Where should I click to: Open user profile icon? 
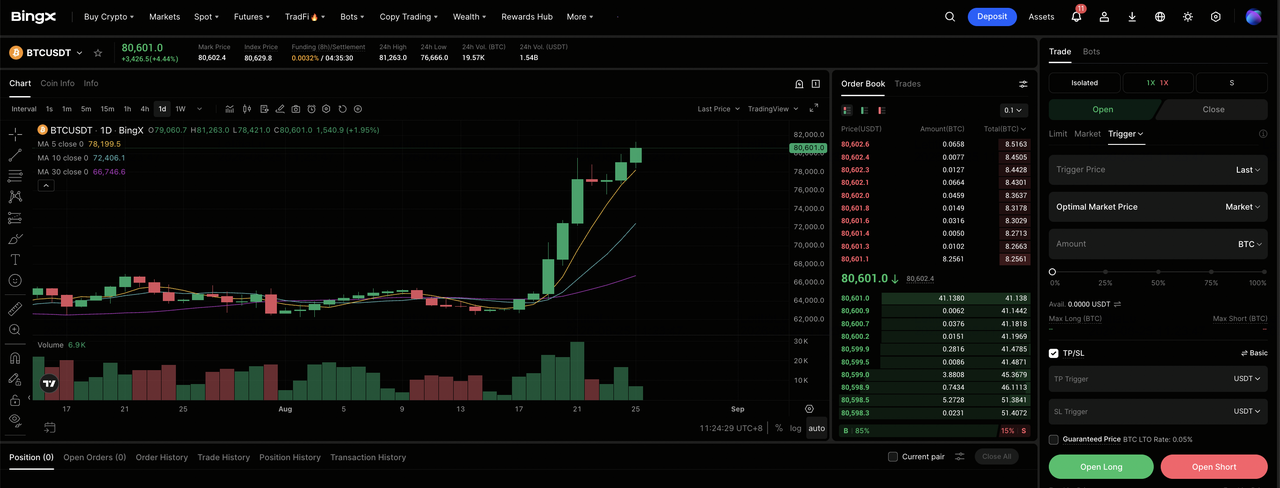tap(1104, 17)
